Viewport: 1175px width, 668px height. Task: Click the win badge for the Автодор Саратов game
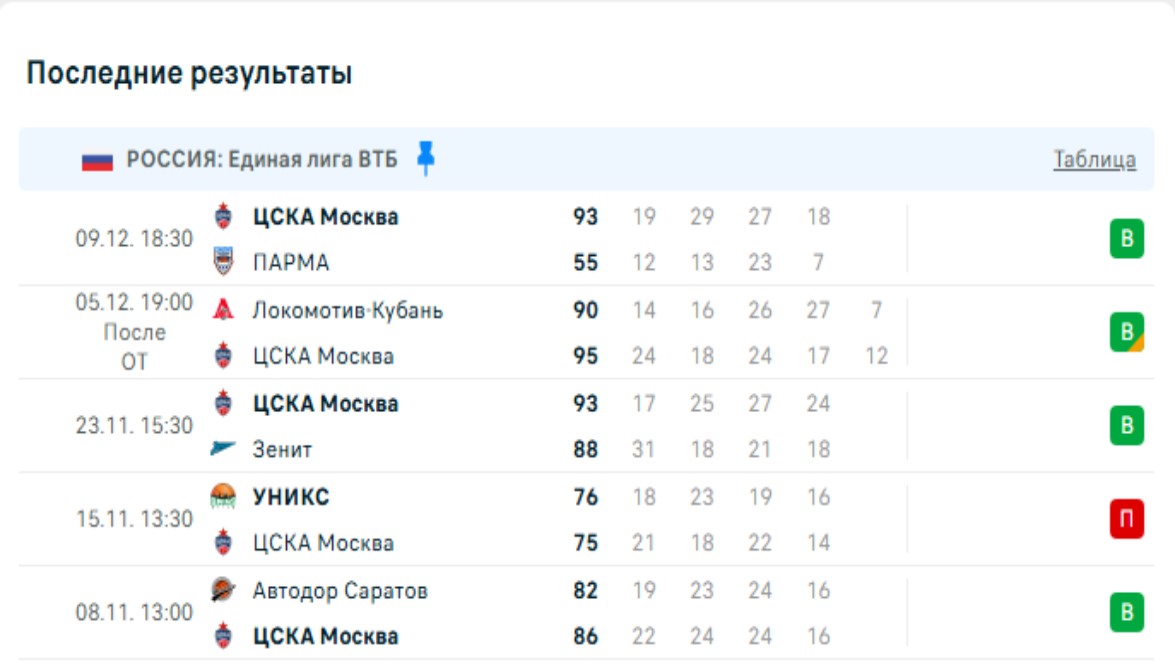pos(1126,612)
